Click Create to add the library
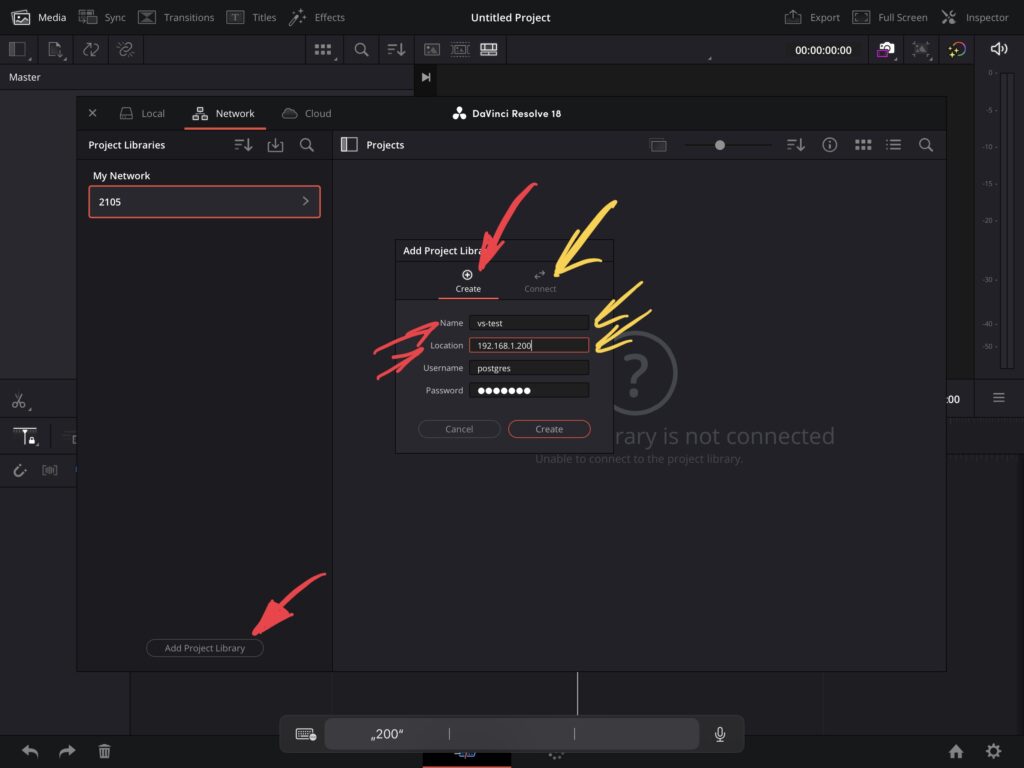 (549, 429)
